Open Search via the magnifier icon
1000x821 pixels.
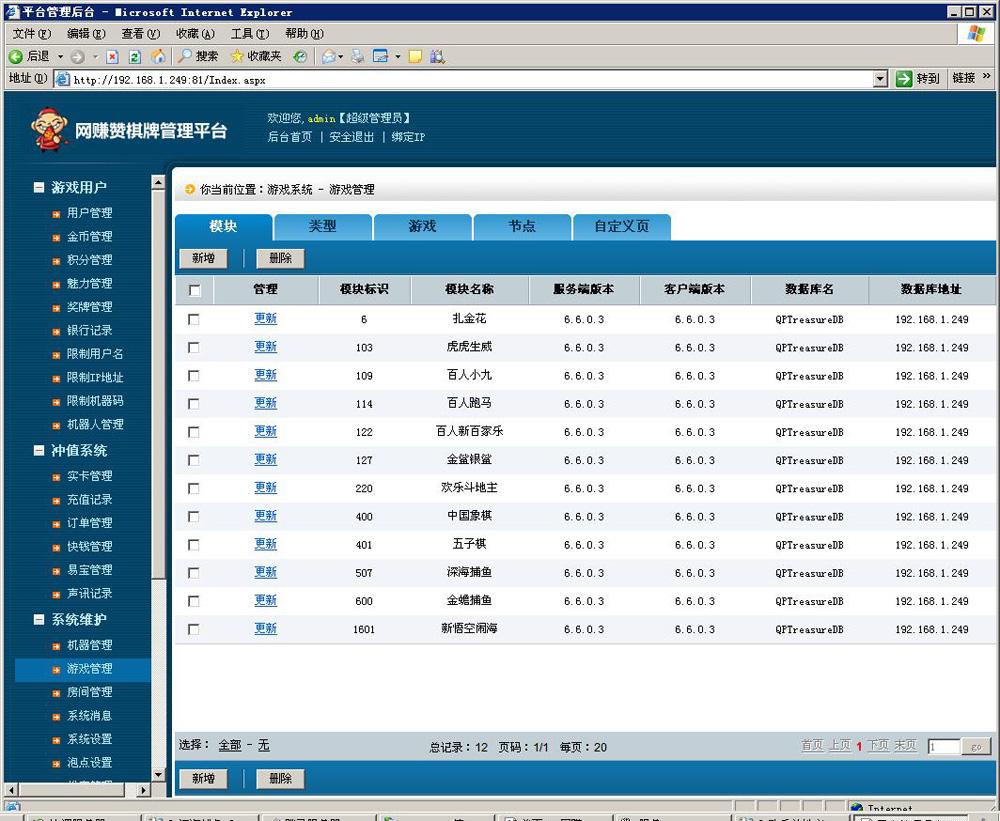[186, 57]
